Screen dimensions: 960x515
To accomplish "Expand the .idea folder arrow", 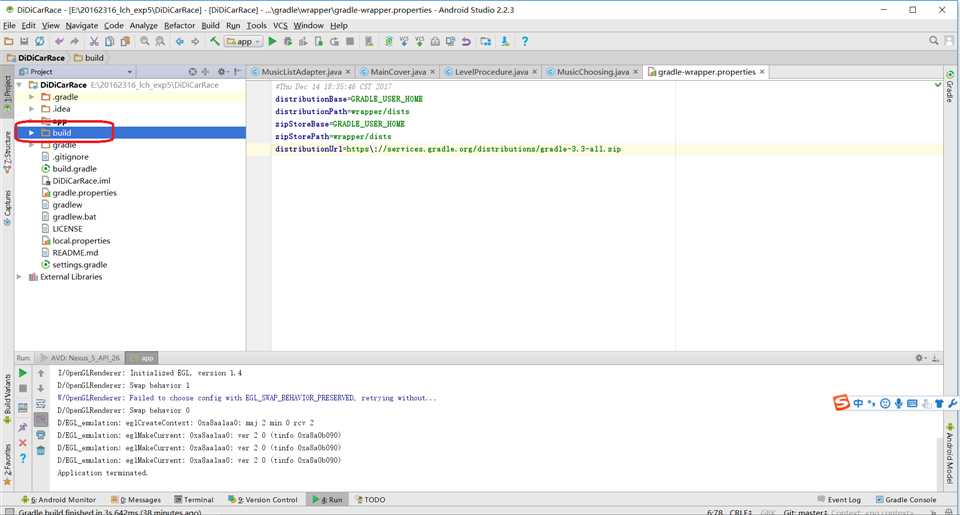I will [32, 109].
